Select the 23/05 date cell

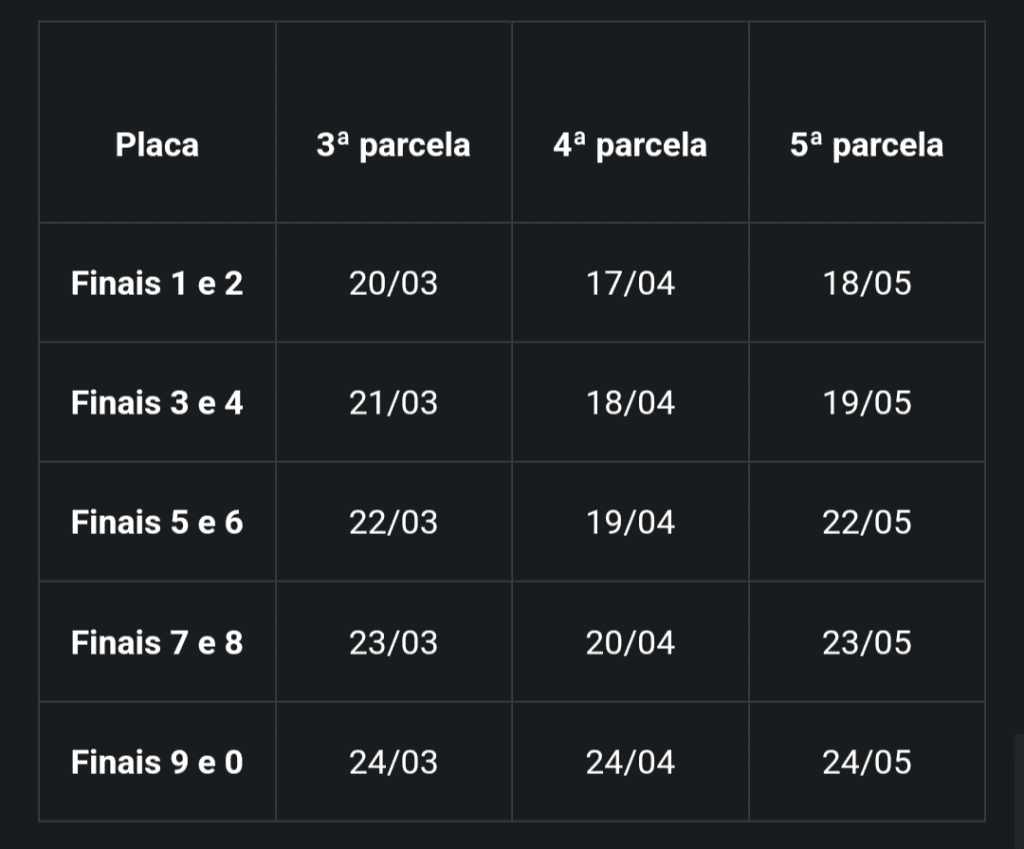(867, 643)
